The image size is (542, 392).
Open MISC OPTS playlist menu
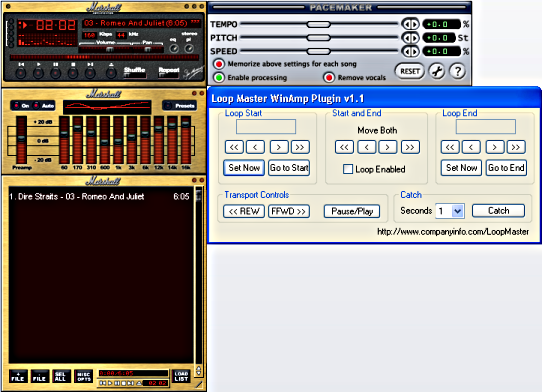pyautogui.click(x=84, y=376)
